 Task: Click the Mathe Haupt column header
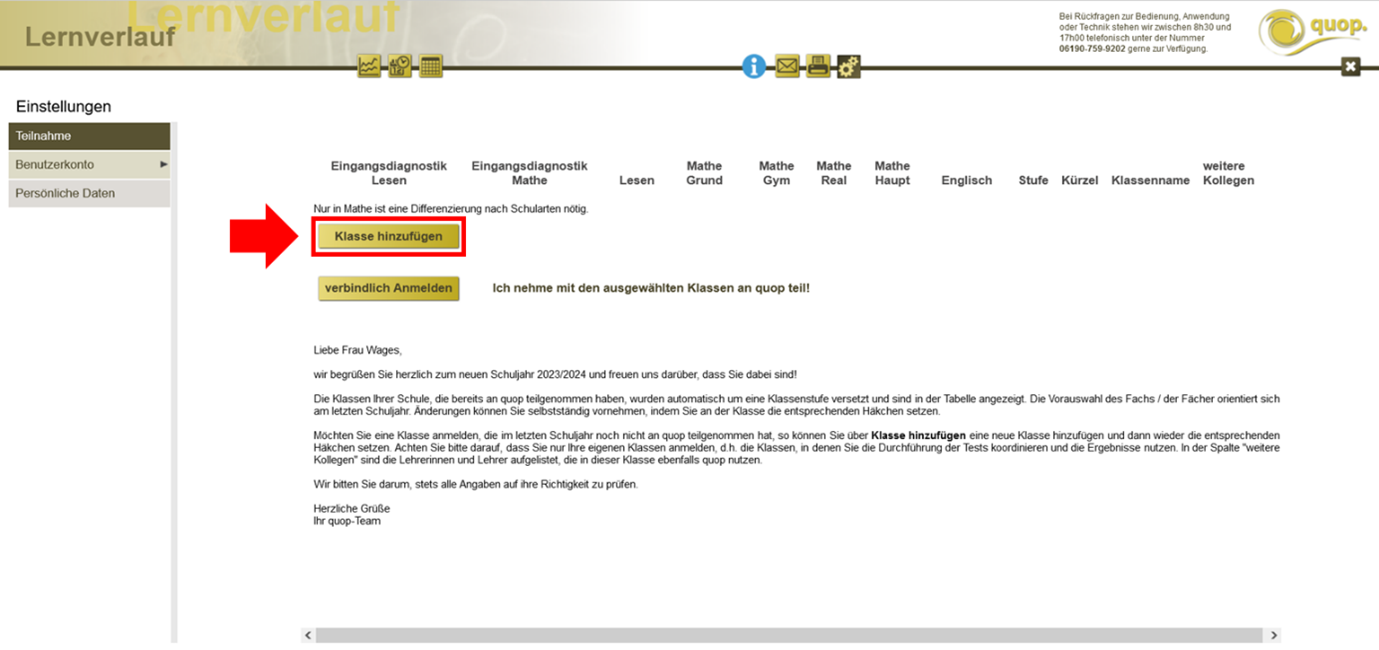coord(892,173)
